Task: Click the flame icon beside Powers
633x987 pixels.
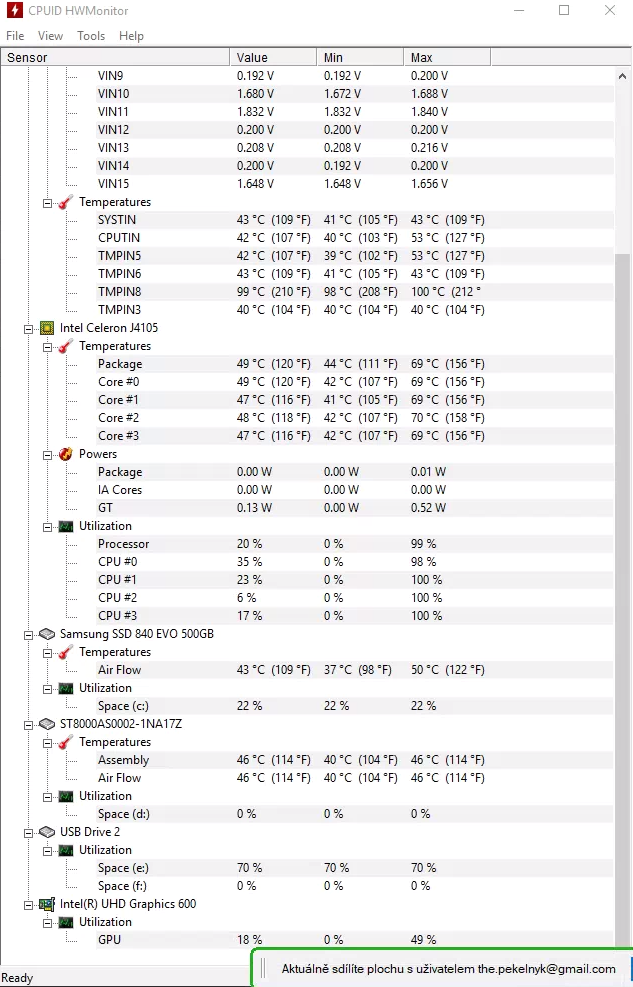Action: click(66, 454)
